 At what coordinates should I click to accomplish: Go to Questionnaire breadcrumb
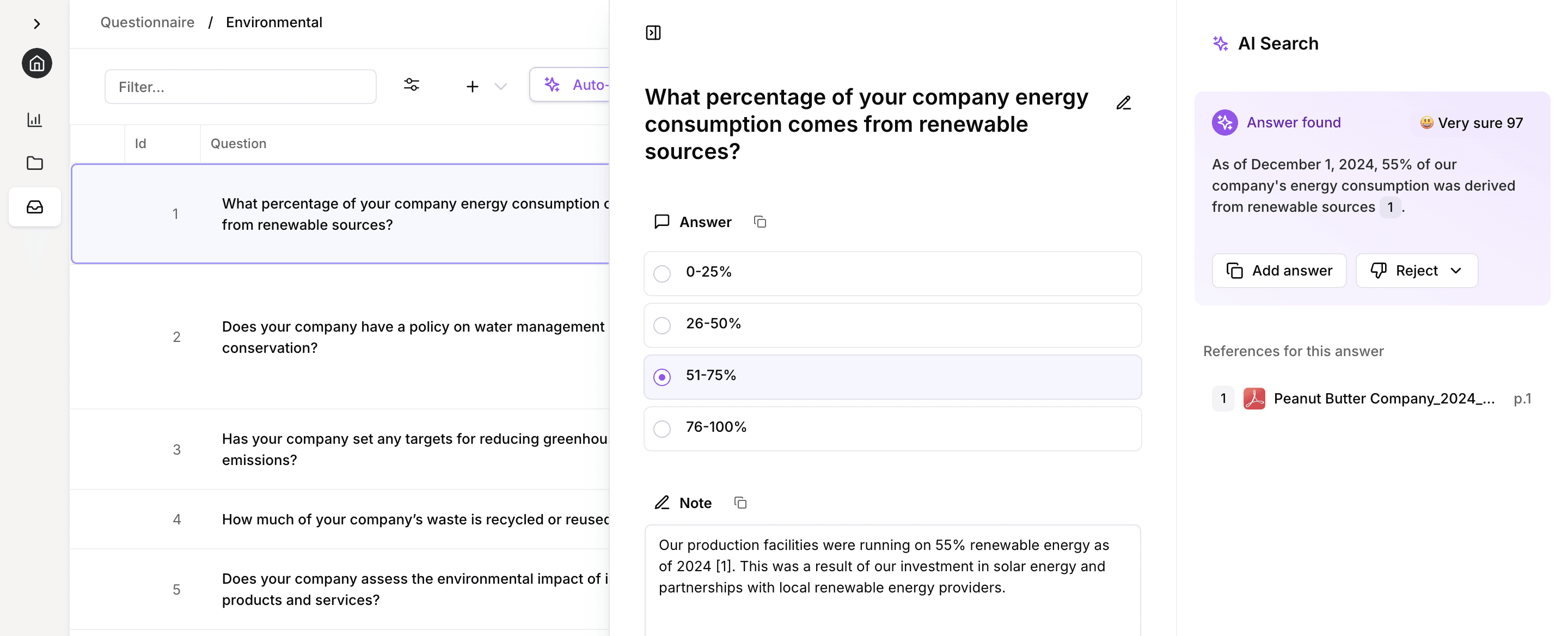pyautogui.click(x=148, y=22)
